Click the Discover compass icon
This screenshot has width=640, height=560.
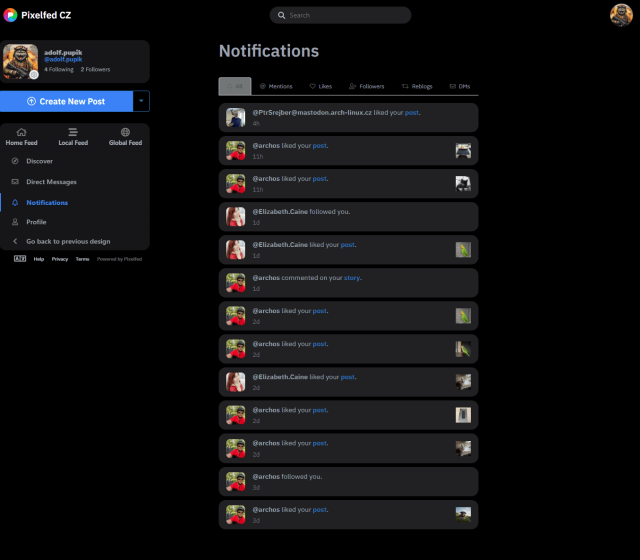15,161
